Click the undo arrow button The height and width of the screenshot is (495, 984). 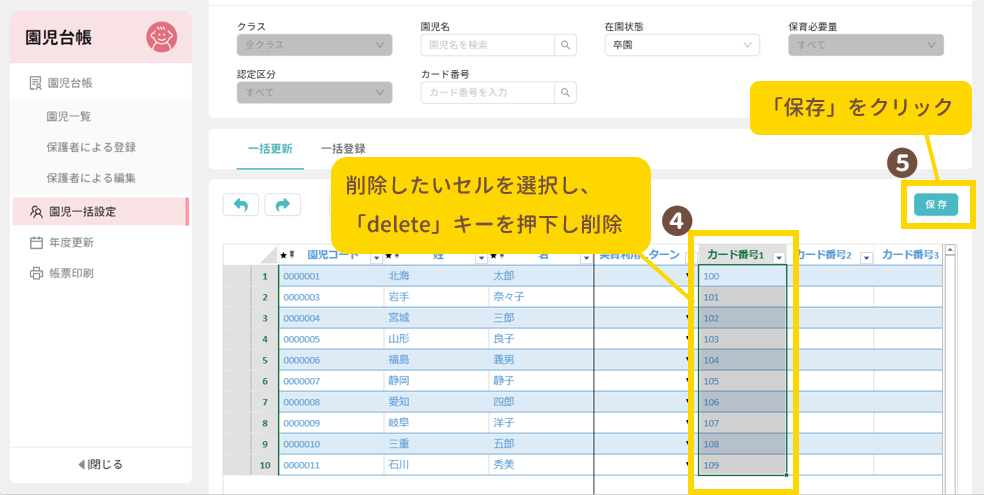(240, 204)
